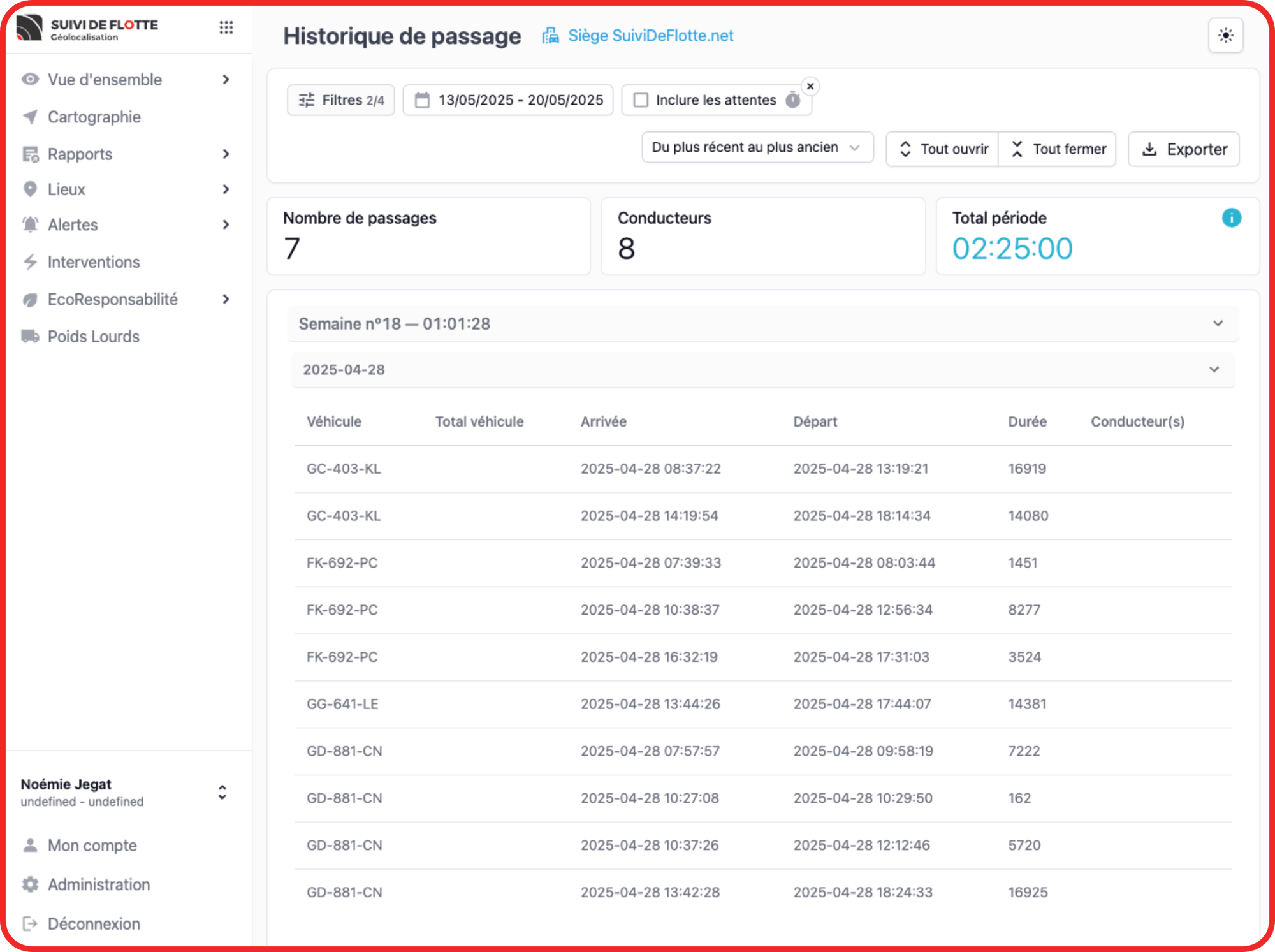This screenshot has height=952, width=1275.
Task: Click arrival time 2025-04-28 10:27:08
Action: pyautogui.click(x=650, y=798)
